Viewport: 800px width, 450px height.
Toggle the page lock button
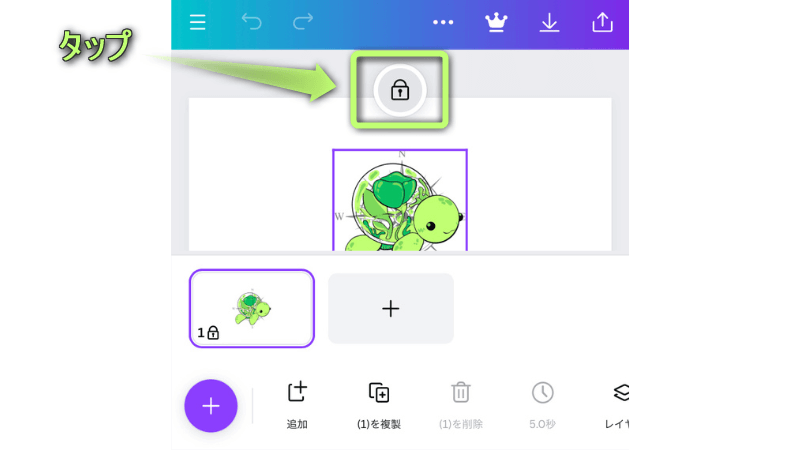400,91
